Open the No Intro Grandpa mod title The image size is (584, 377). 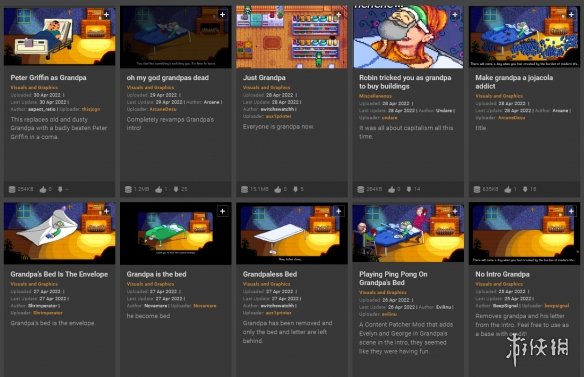(502, 274)
